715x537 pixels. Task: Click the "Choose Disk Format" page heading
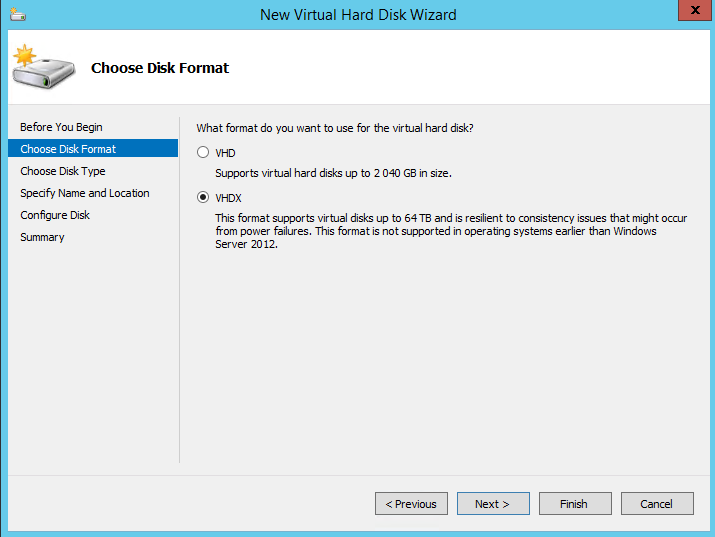tap(160, 68)
